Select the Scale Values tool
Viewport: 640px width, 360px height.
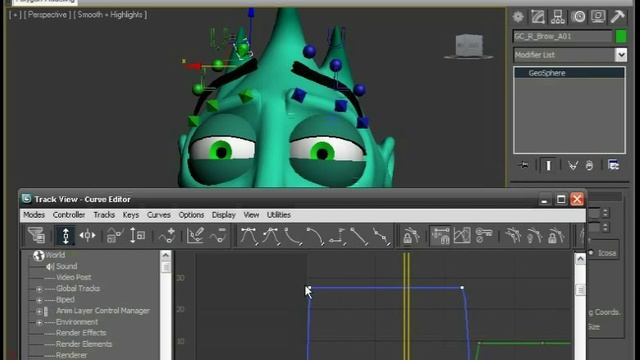coord(137,236)
